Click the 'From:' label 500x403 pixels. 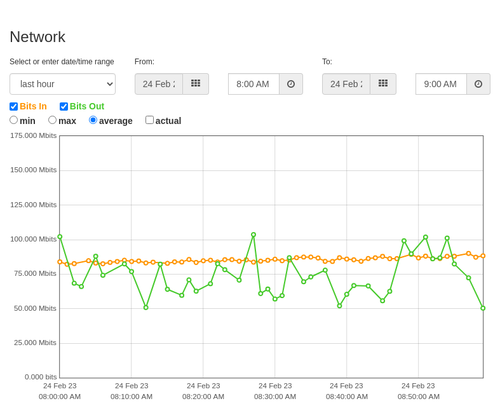pyautogui.click(x=144, y=62)
